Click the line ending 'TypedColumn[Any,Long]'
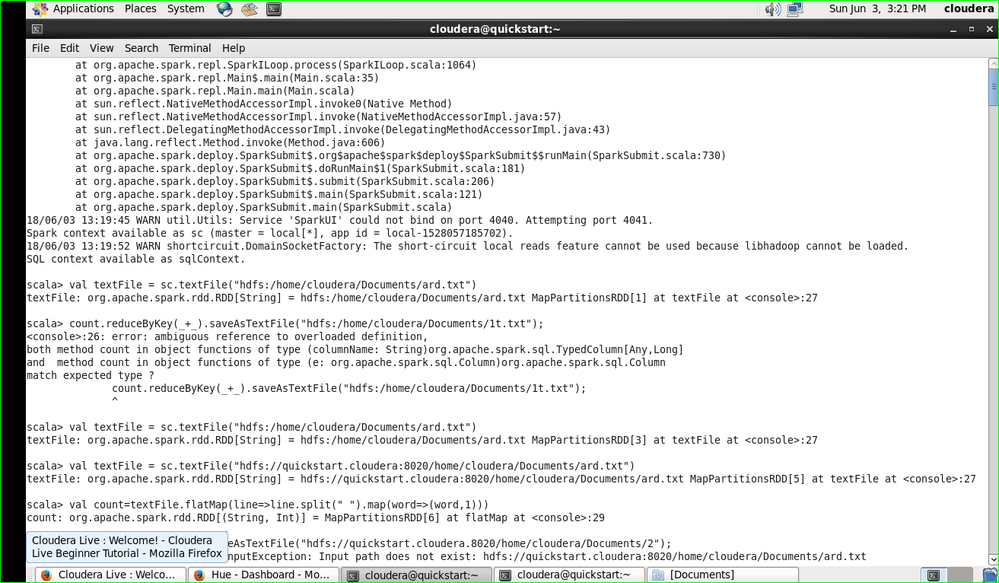The image size is (999, 583). tap(355, 349)
